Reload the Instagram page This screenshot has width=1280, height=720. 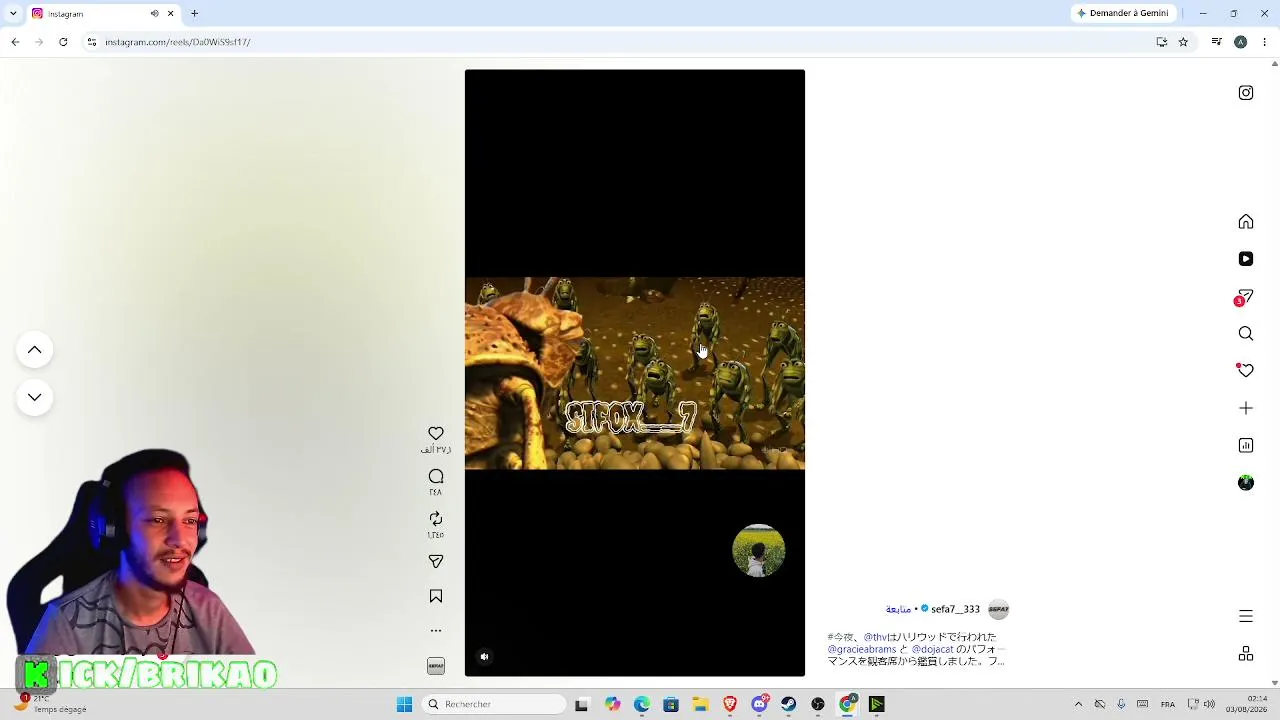63,42
